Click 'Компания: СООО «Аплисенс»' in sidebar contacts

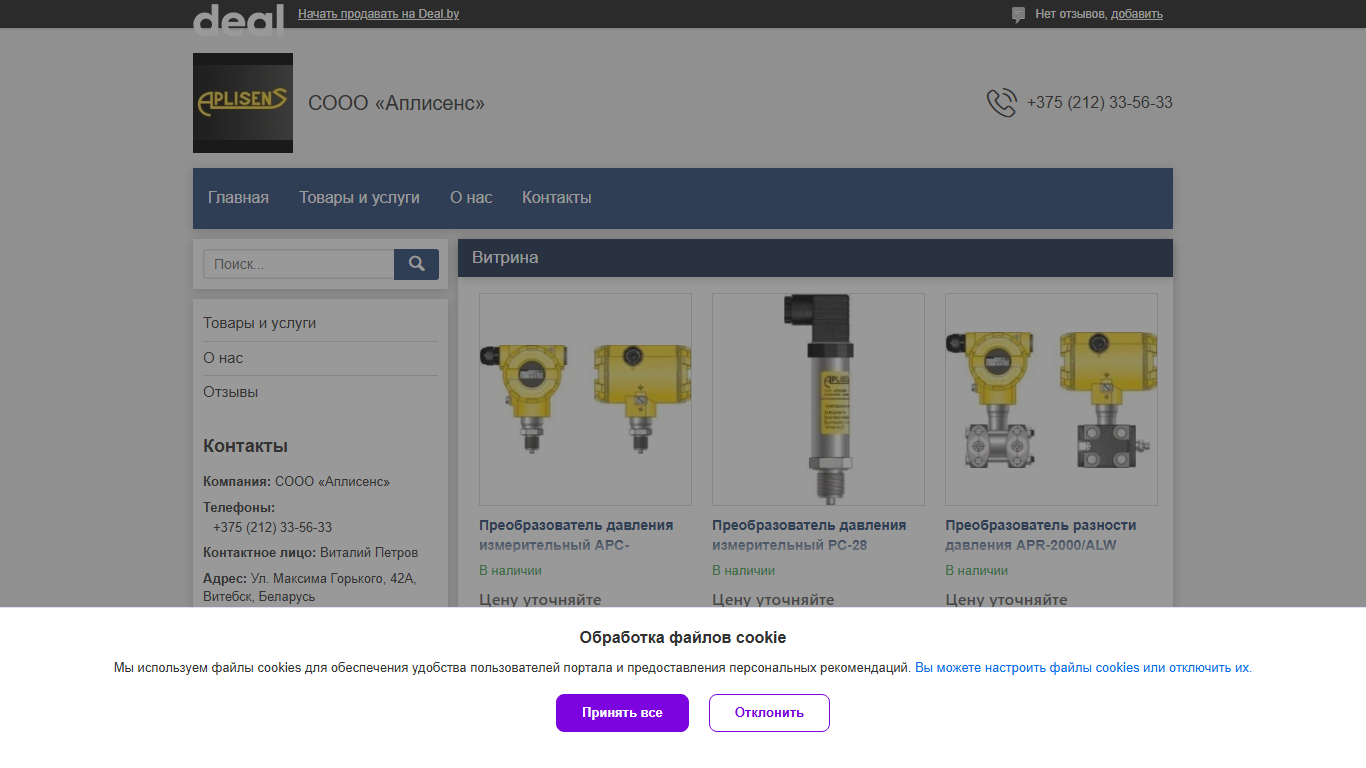pos(296,482)
